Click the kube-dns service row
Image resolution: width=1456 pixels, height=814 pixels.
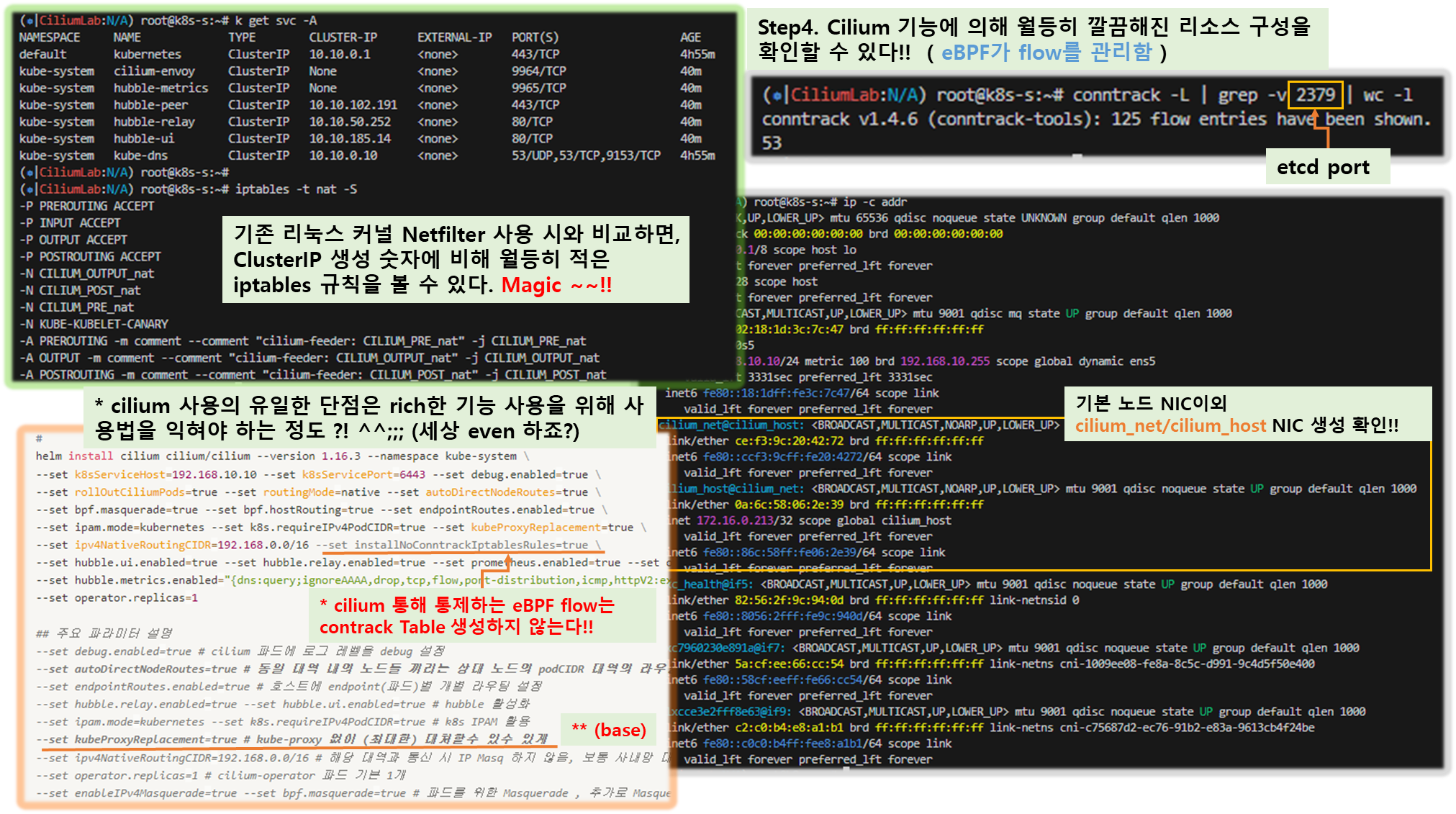(x=140, y=155)
